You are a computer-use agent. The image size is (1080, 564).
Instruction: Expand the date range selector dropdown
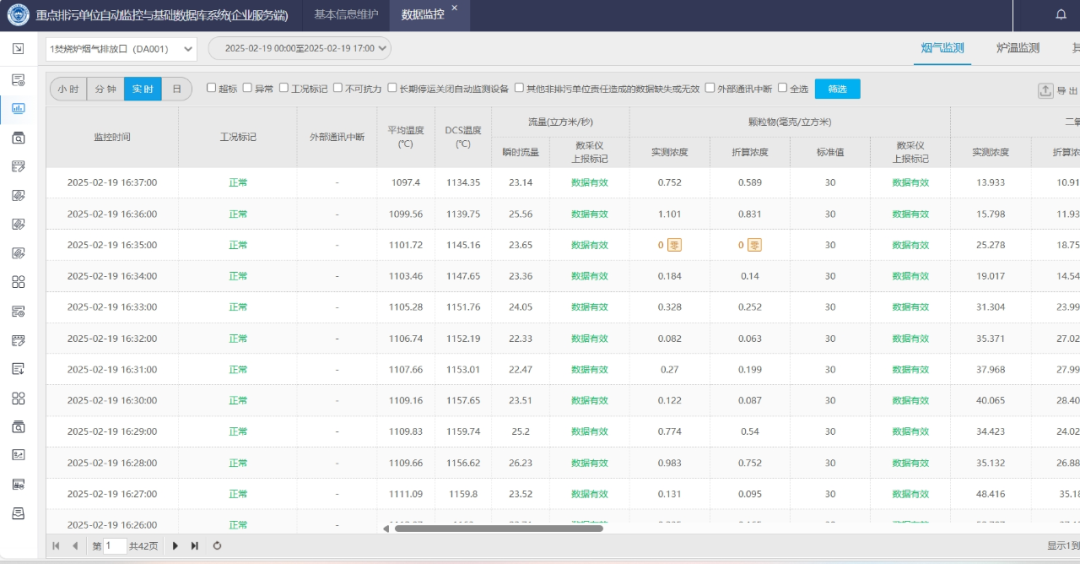[299, 48]
